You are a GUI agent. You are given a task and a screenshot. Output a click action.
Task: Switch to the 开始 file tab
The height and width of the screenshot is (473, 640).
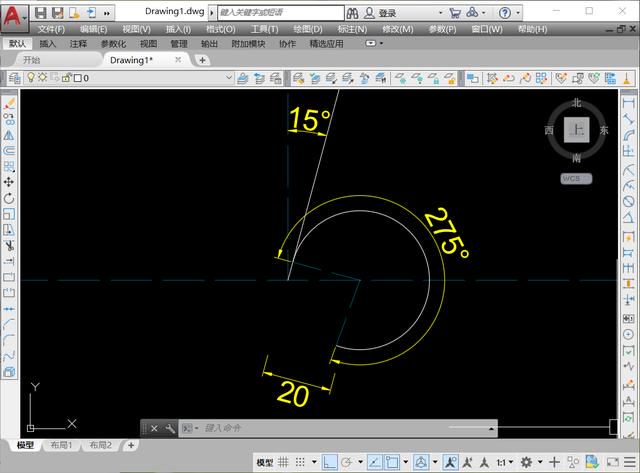pyautogui.click(x=31, y=60)
